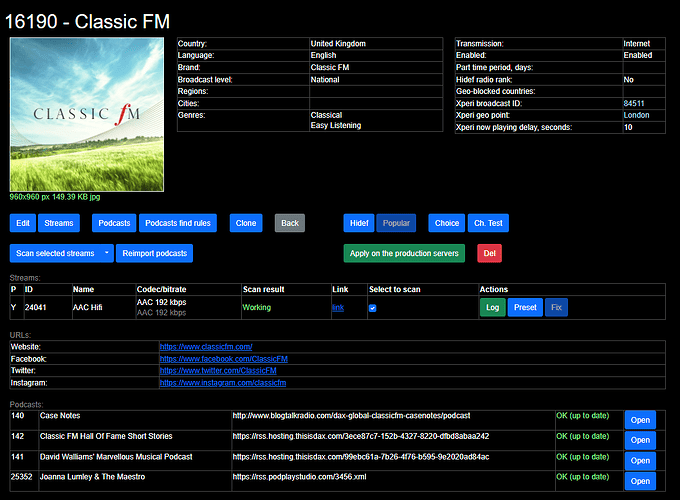Click stream ID 24041 cell

click(x=35, y=307)
